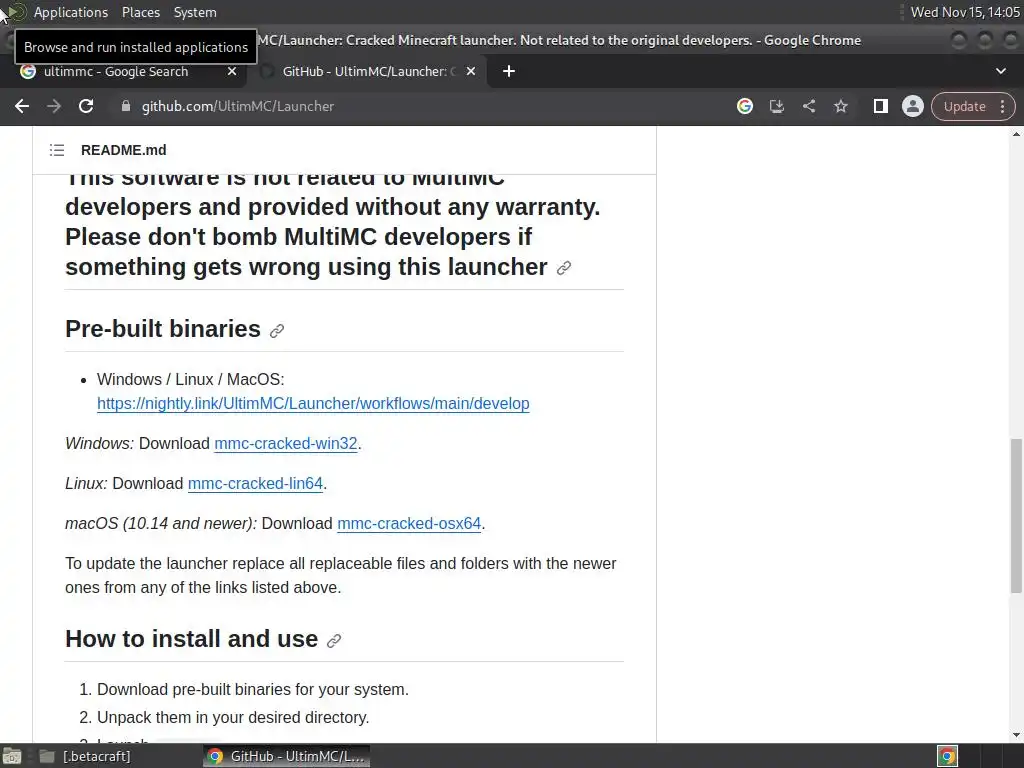The height and width of the screenshot is (768, 1024).
Task: Share this page using the share icon
Action: (808, 106)
